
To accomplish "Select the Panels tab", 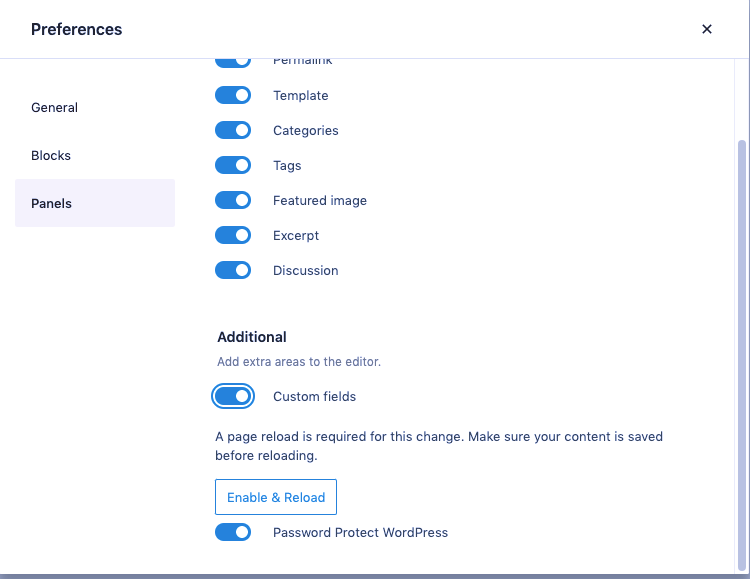I will (x=95, y=203).
